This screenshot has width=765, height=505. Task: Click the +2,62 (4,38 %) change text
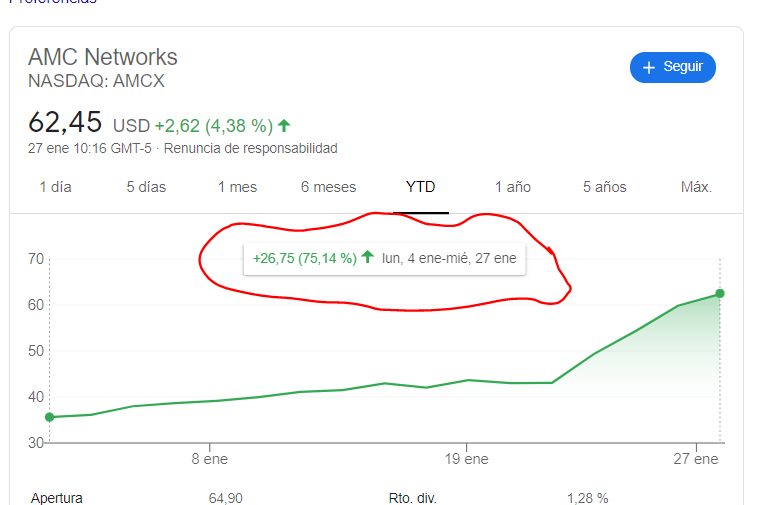coord(214,126)
